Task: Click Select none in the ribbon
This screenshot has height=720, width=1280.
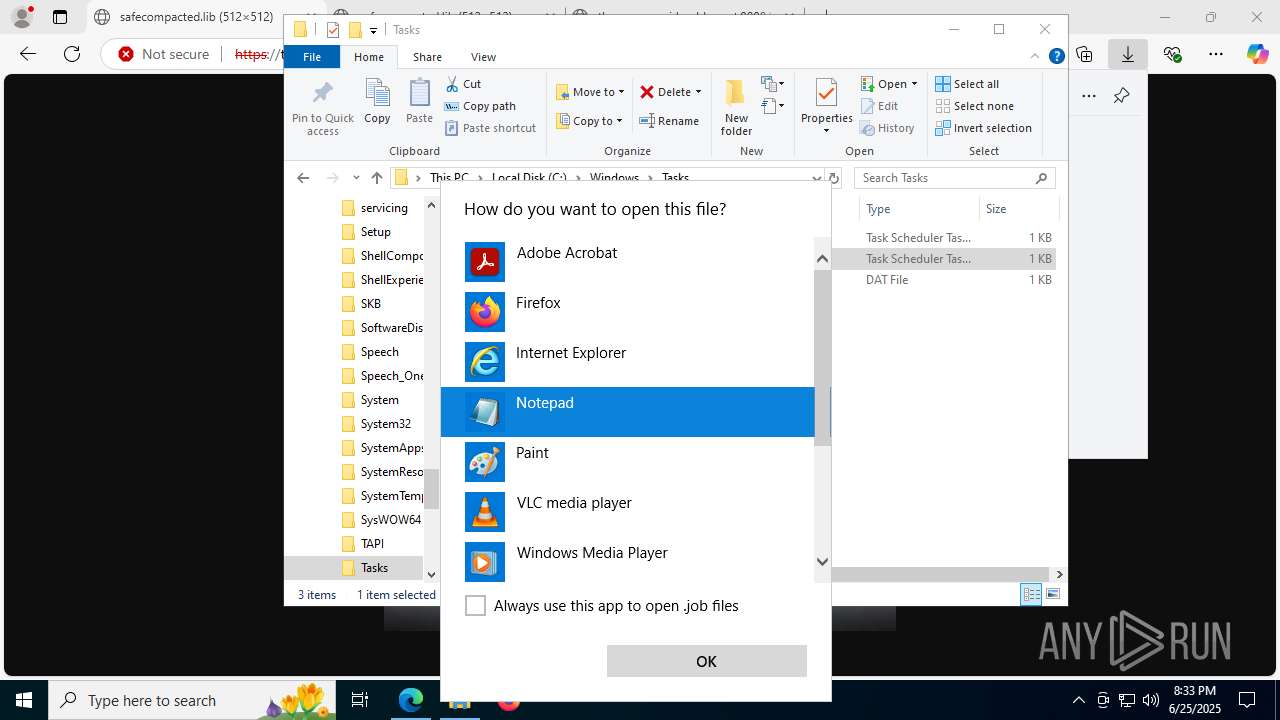Action: pyautogui.click(x=974, y=106)
